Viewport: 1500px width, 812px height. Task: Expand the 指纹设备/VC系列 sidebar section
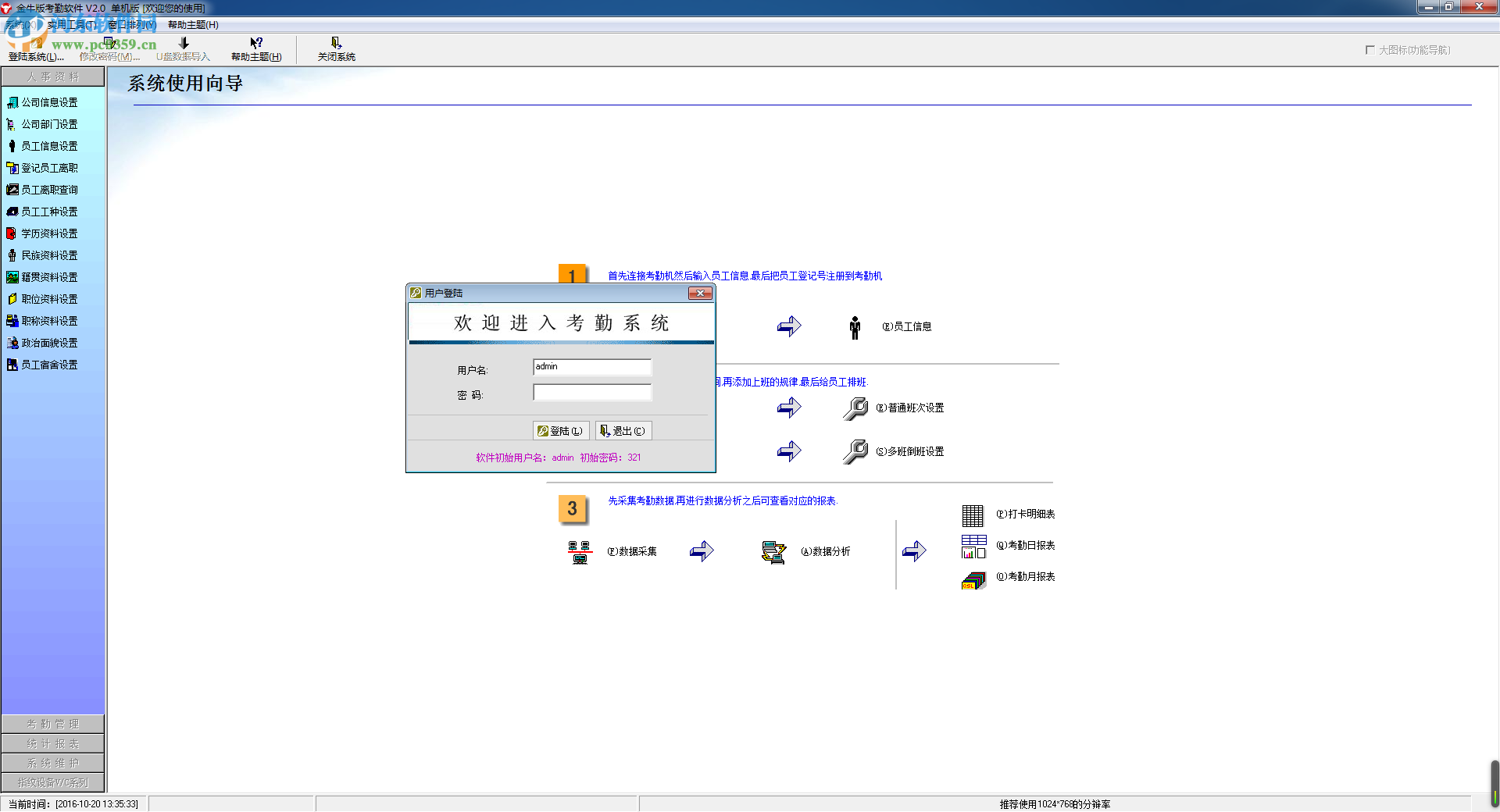53,783
